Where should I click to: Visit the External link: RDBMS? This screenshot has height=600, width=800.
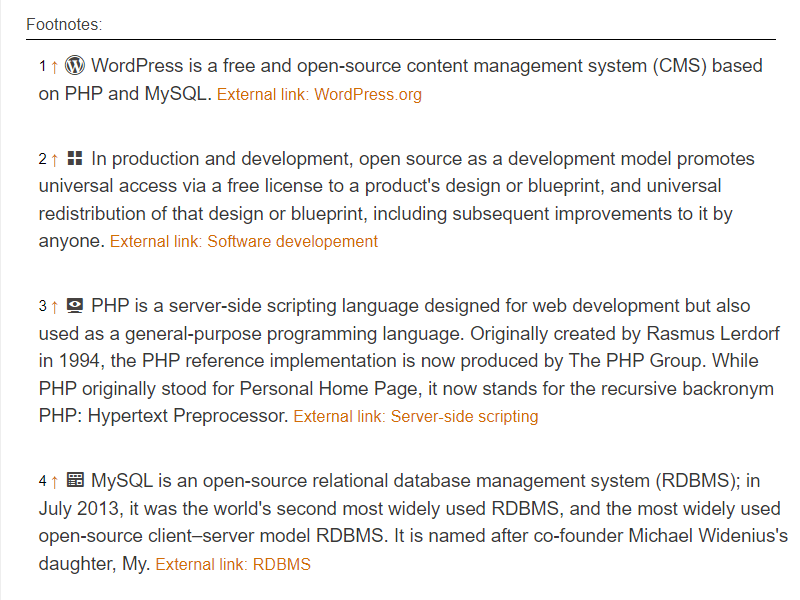(x=233, y=564)
